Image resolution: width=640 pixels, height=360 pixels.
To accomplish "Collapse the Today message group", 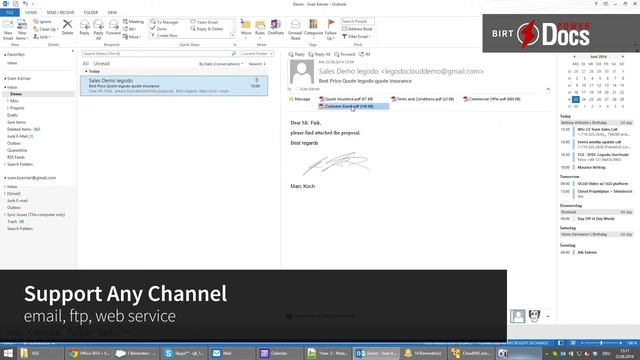I will (x=86, y=71).
